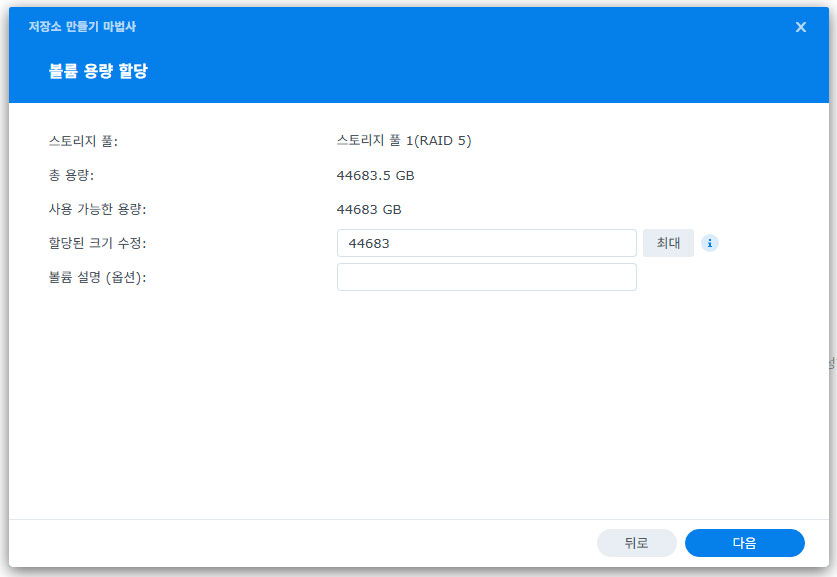Click the 볼륨 설명 (옵션): label

coord(97,277)
